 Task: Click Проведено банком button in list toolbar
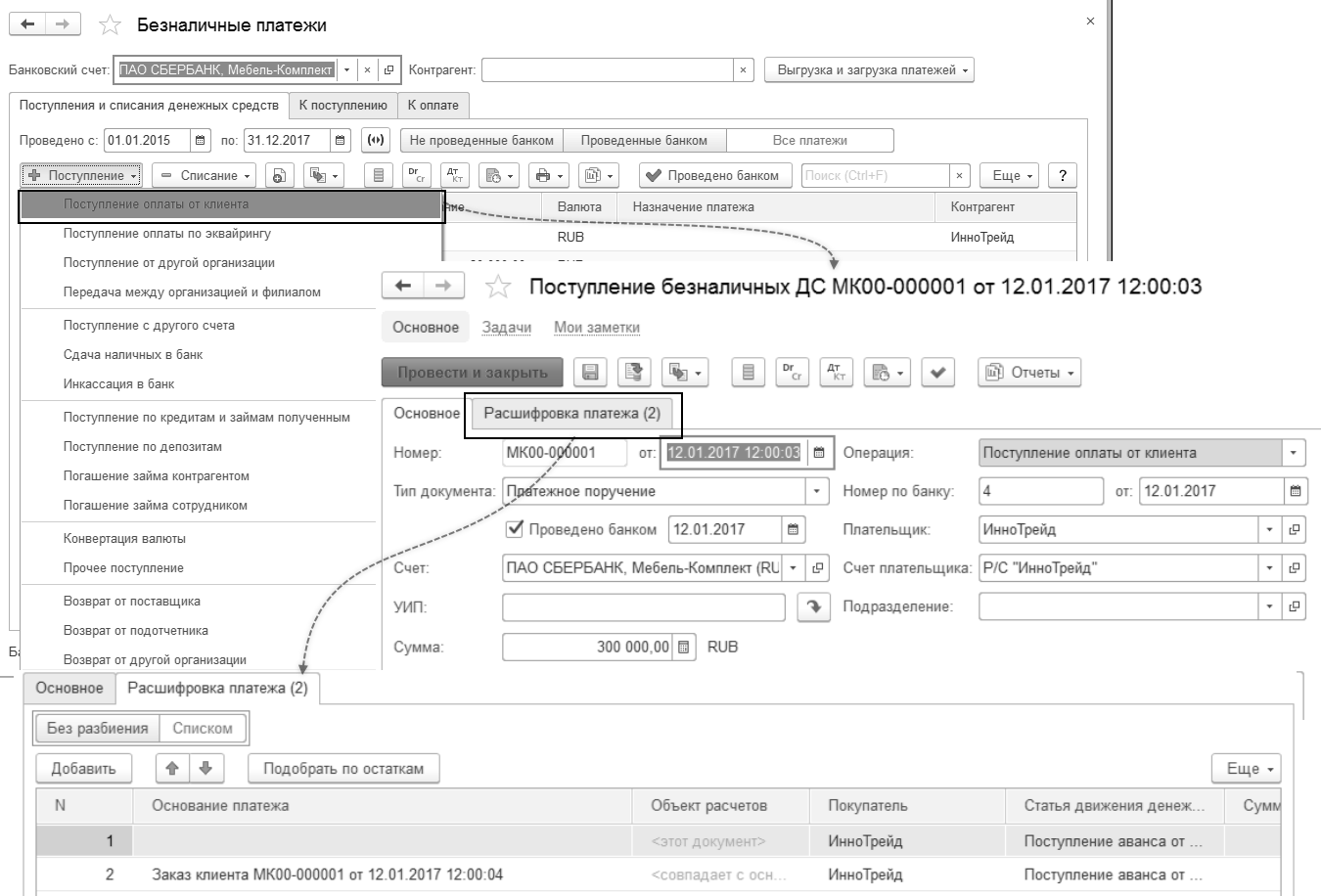pos(714,176)
